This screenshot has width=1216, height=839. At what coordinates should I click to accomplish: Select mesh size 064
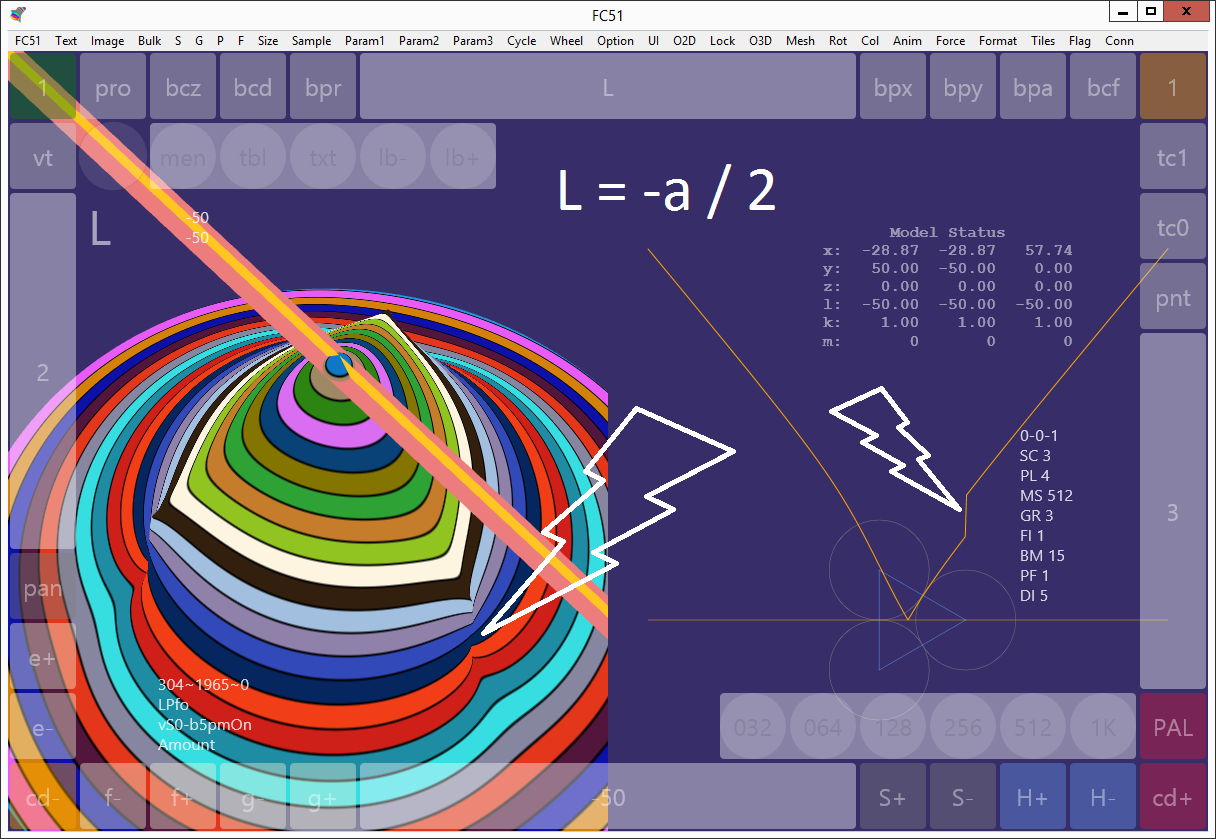(823, 727)
